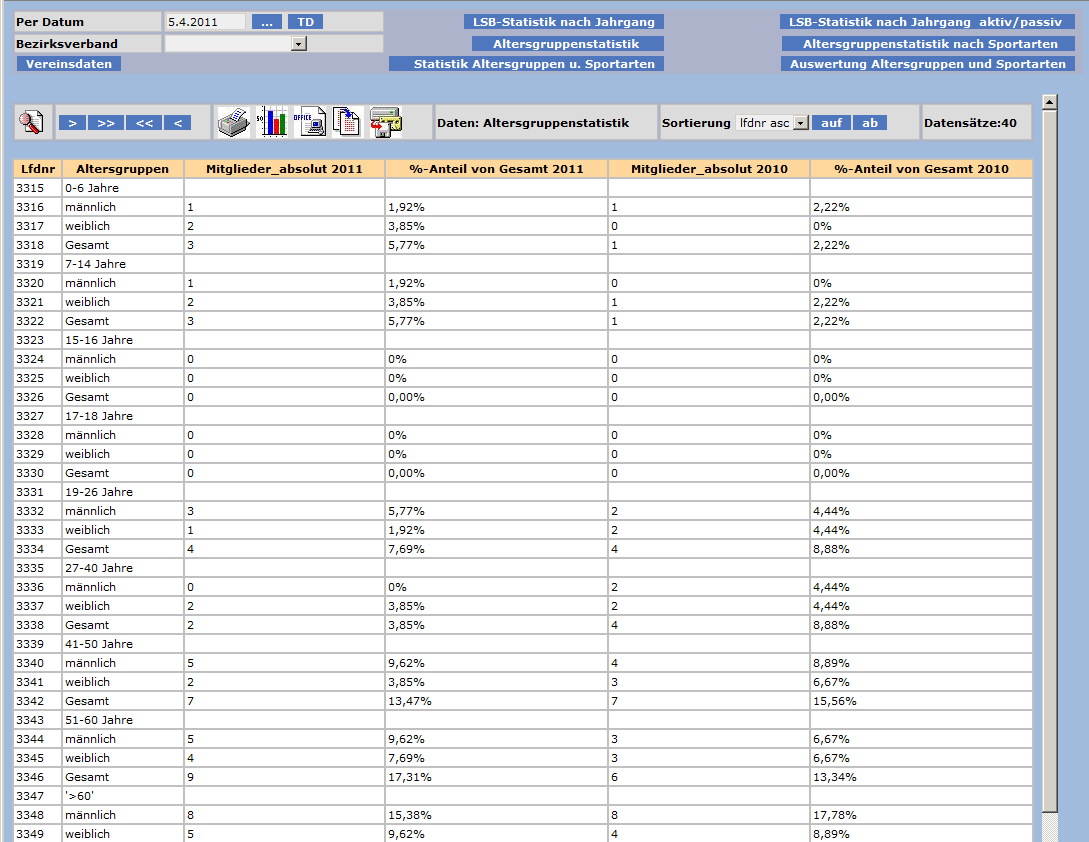Click the Lfdnr column header
The image size is (1089, 842).
38,169
